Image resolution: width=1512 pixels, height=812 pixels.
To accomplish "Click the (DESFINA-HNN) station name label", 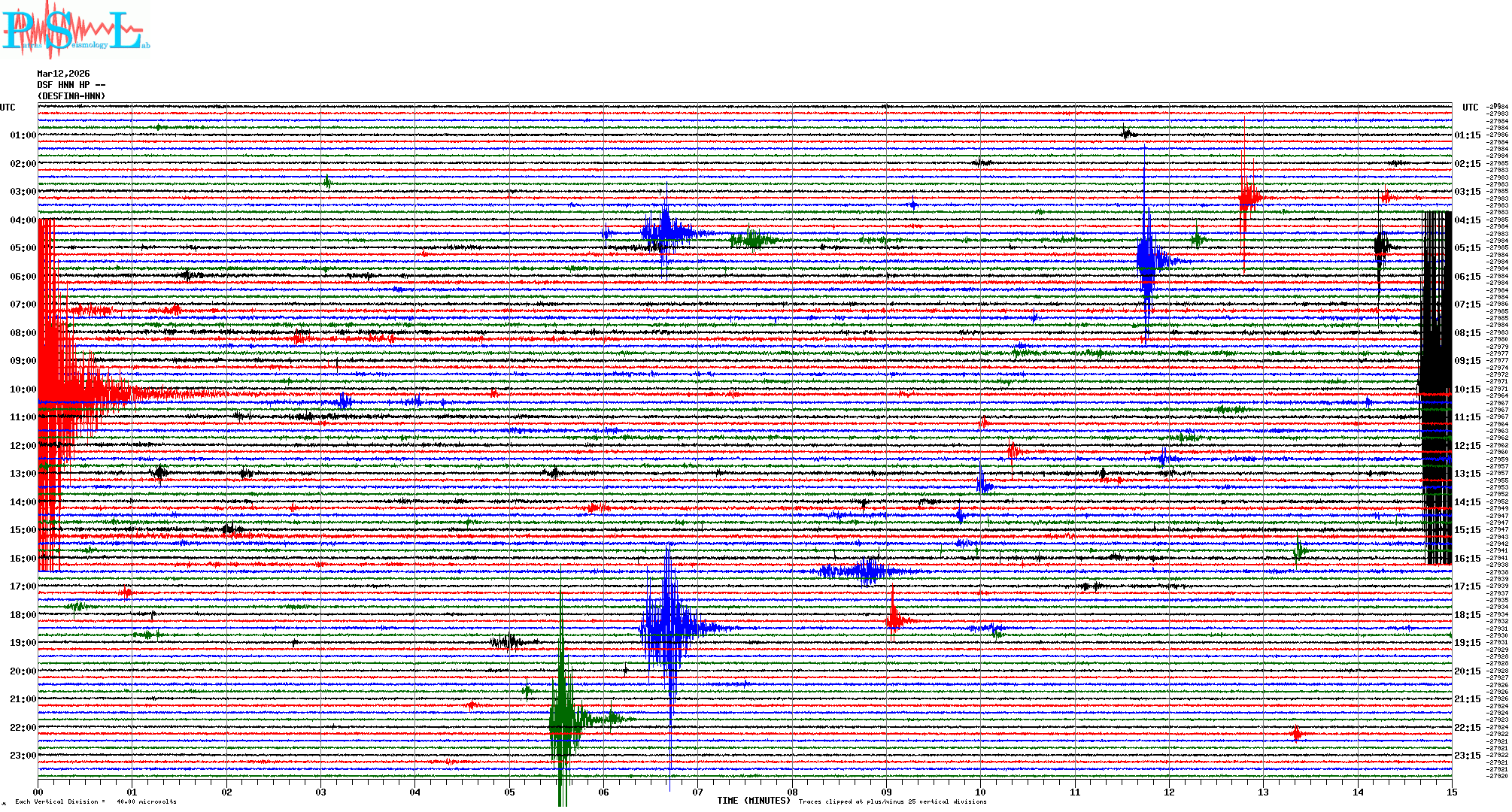I will click(x=71, y=96).
